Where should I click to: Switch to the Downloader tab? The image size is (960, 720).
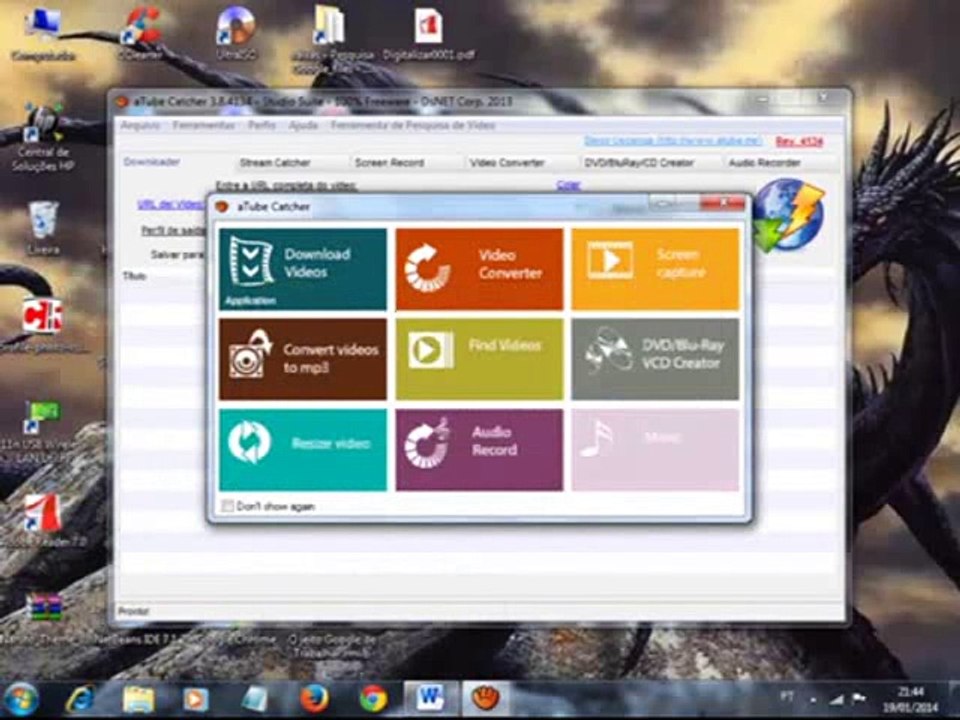click(x=151, y=162)
